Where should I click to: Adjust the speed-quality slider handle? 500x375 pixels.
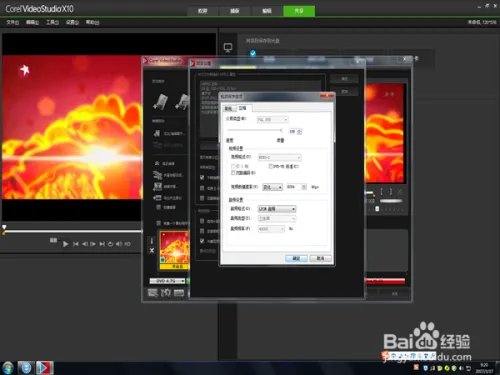[281, 130]
